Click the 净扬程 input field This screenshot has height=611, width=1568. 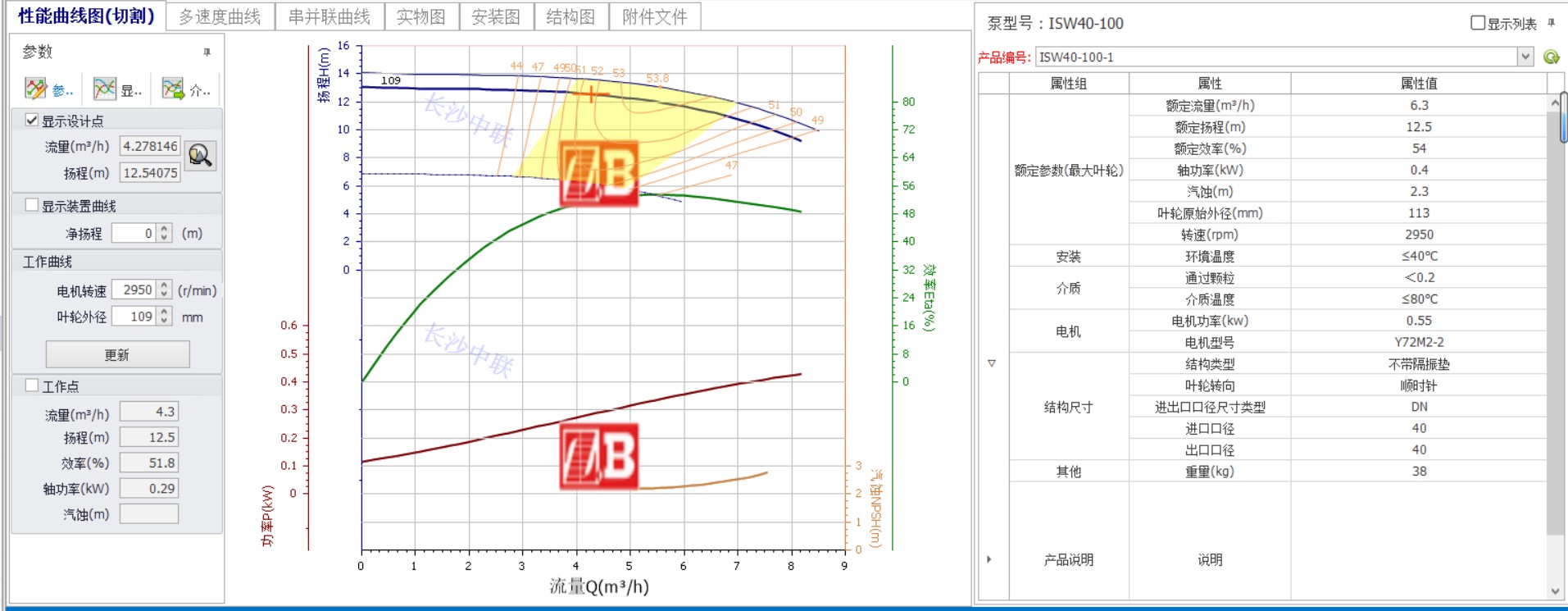(135, 233)
